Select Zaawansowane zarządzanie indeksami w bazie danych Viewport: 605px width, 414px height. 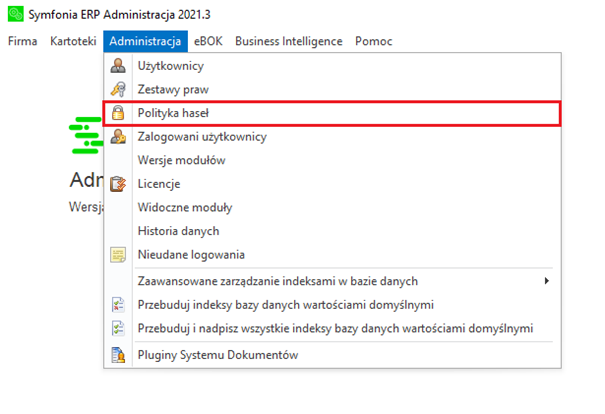pyautogui.click(x=332, y=281)
